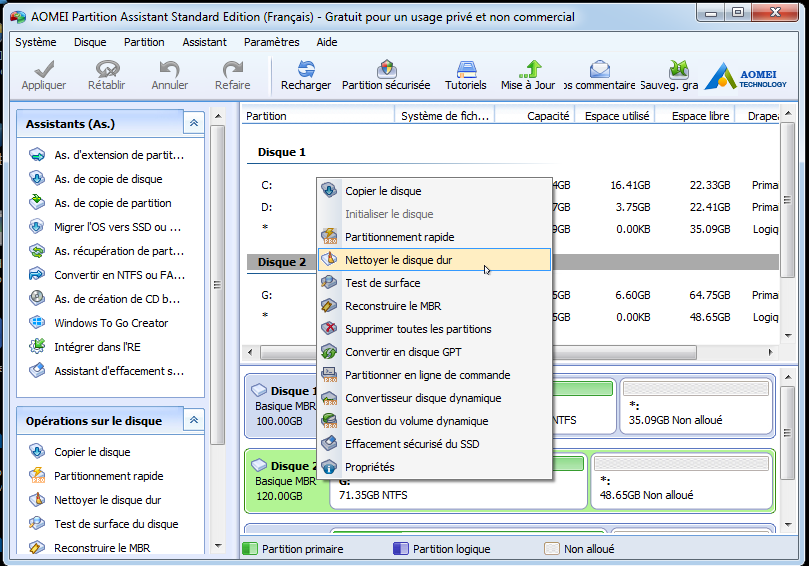
Task: Choose Test de surface in context menu
Action: 434,283
